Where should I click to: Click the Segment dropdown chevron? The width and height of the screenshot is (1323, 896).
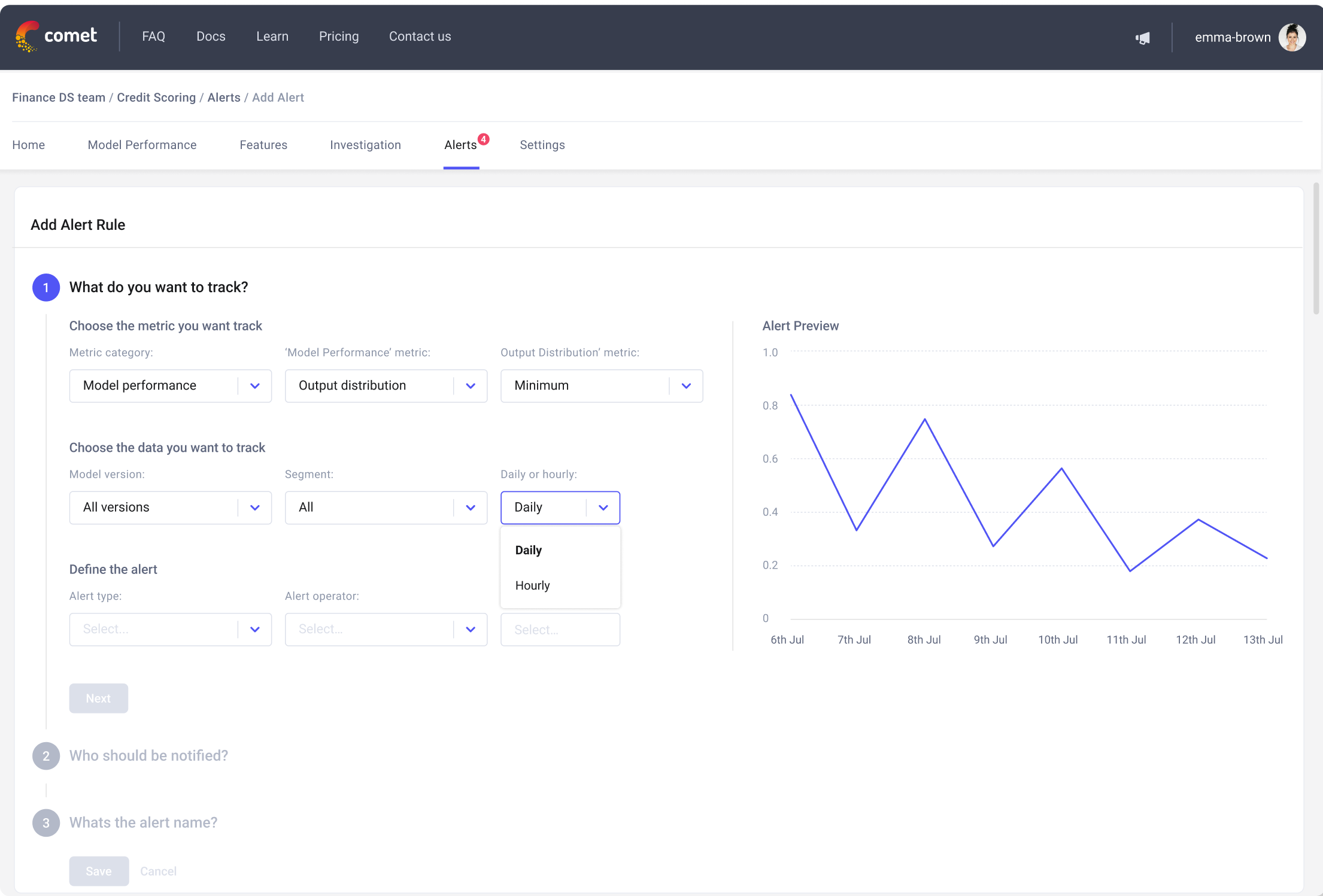[x=471, y=508]
